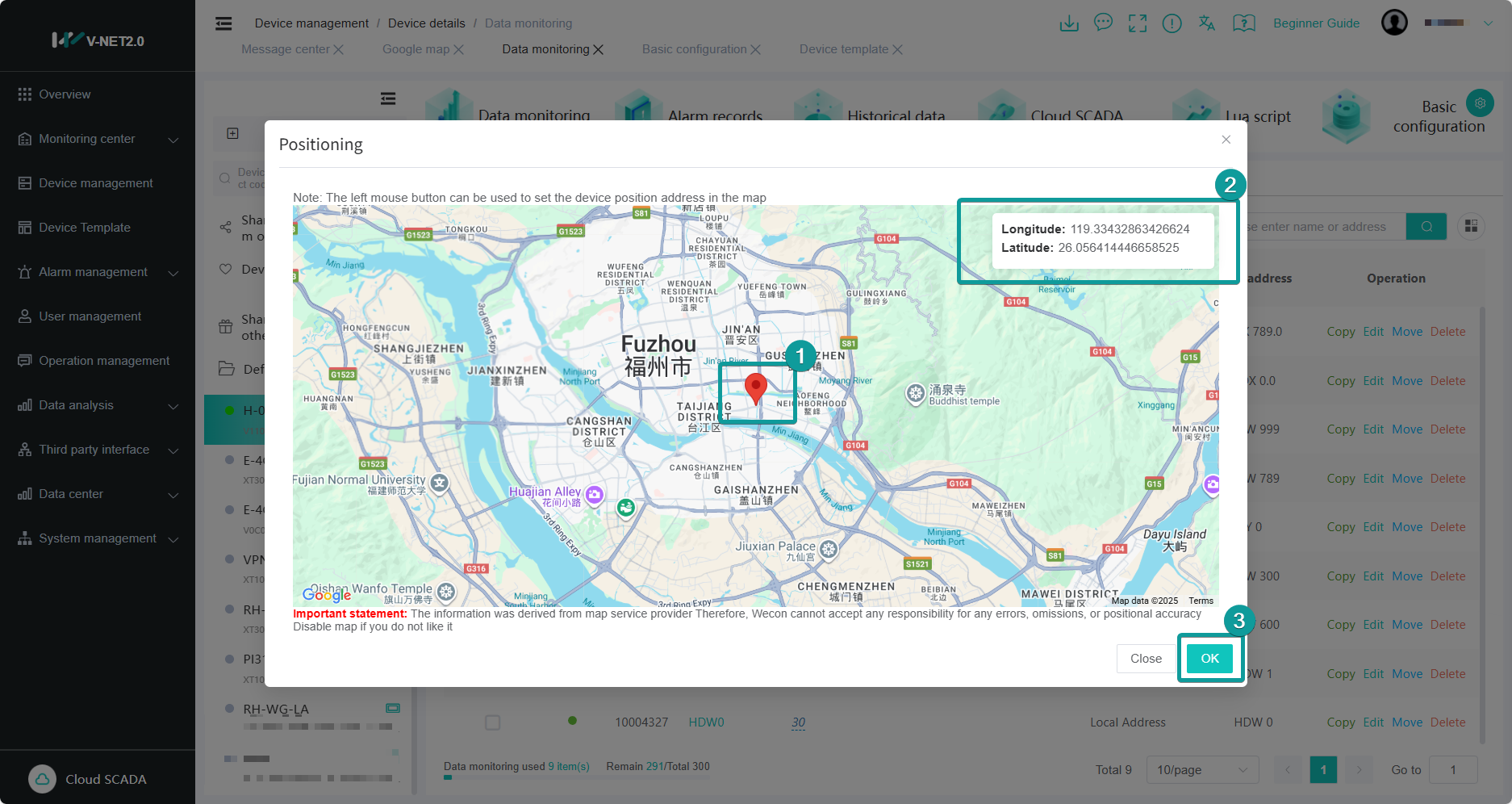This screenshot has height=804, width=1512.
Task: Switch to the Message center tab
Action: (286, 49)
